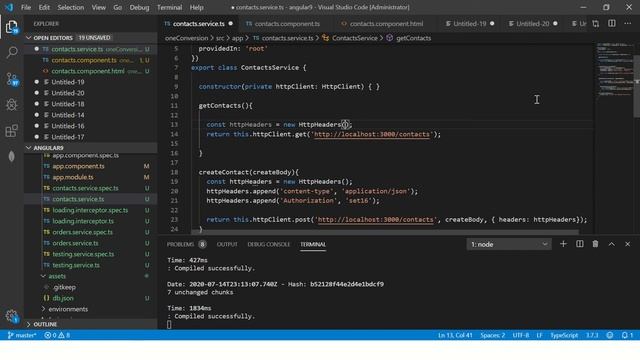Image resolution: width=640 pixels, height=360 pixels.
Task: Open the feedback smiley in status bar
Action: tap(610, 335)
